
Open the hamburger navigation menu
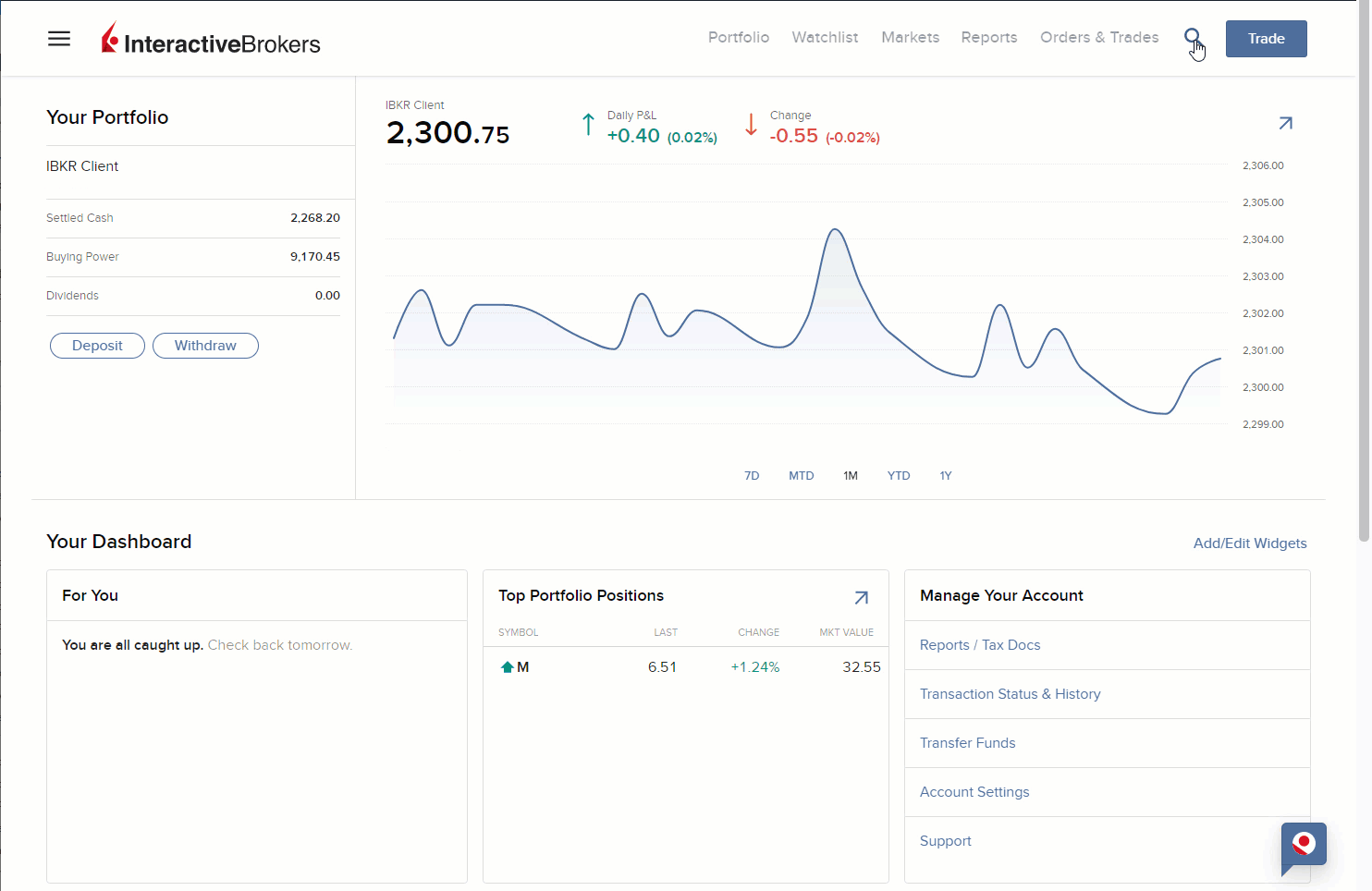(x=59, y=39)
